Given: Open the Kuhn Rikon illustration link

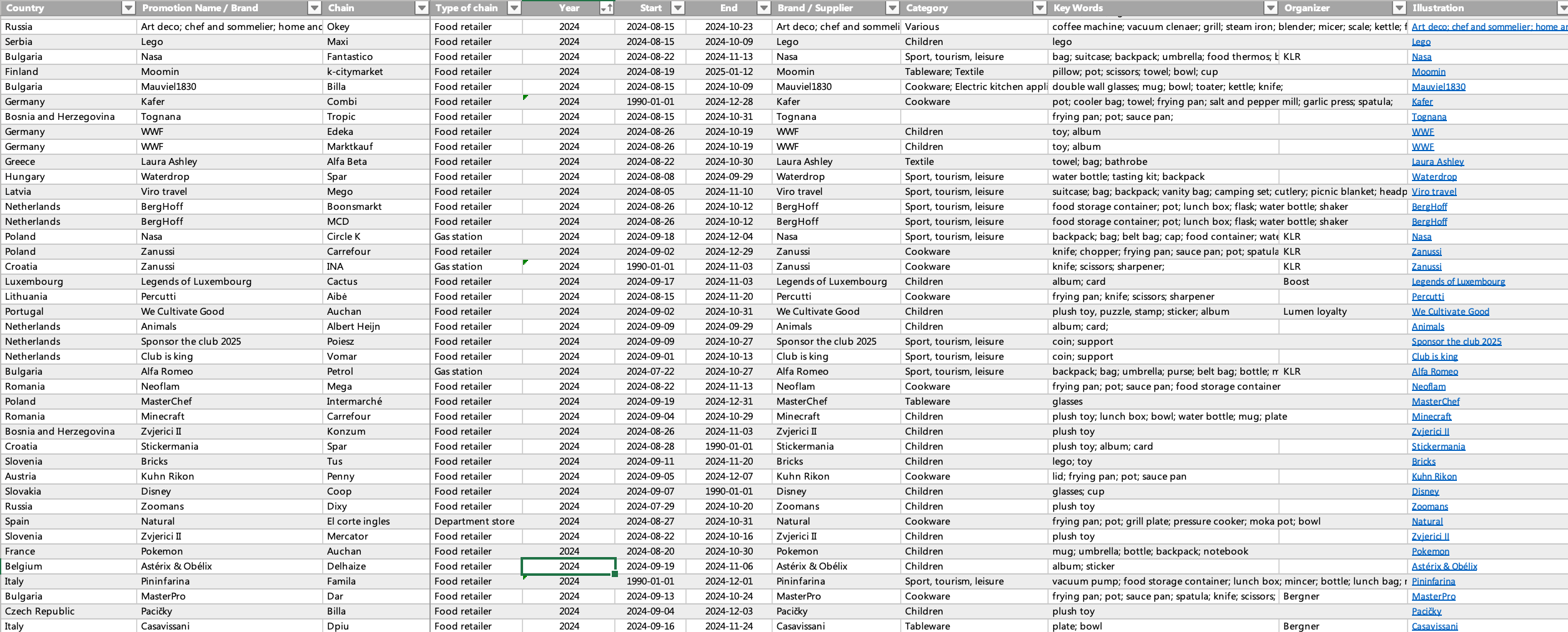Looking at the screenshot, I should pos(1434,476).
